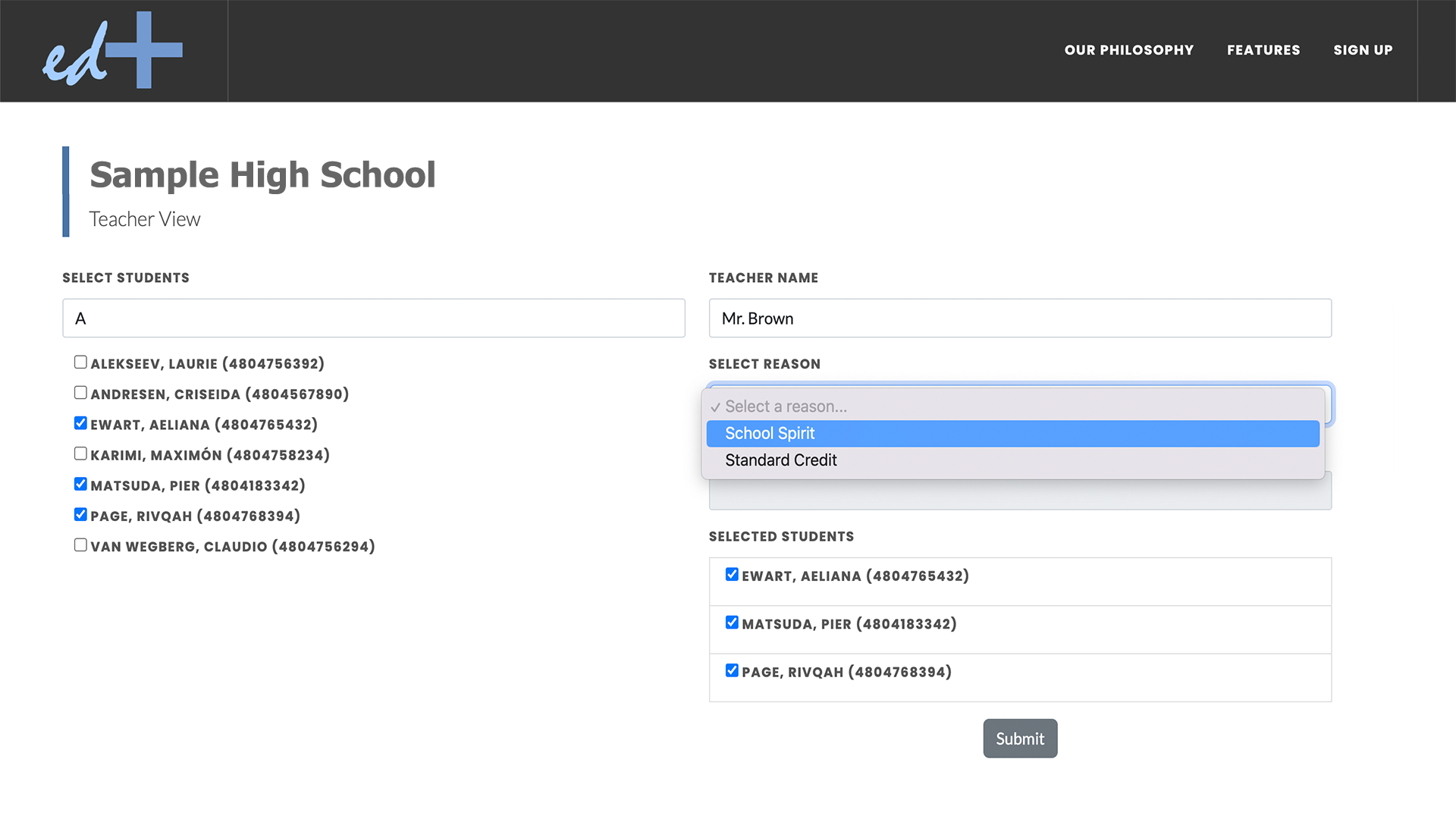This screenshot has height=819, width=1456.
Task: Uncheck Ewart, Aeliana in student list
Action: (x=80, y=423)
